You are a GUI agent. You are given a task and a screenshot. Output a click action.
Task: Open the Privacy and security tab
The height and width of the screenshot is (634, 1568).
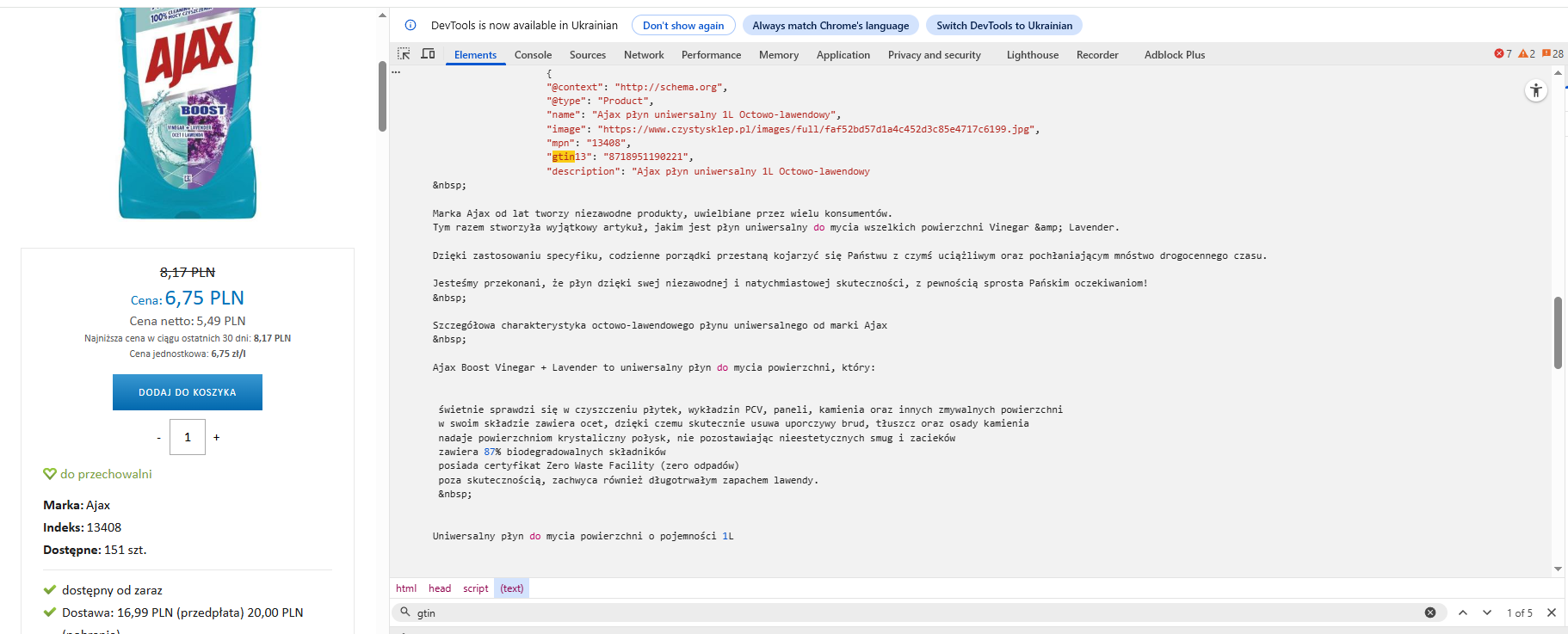pyautogui.click(x=935, y=55)
